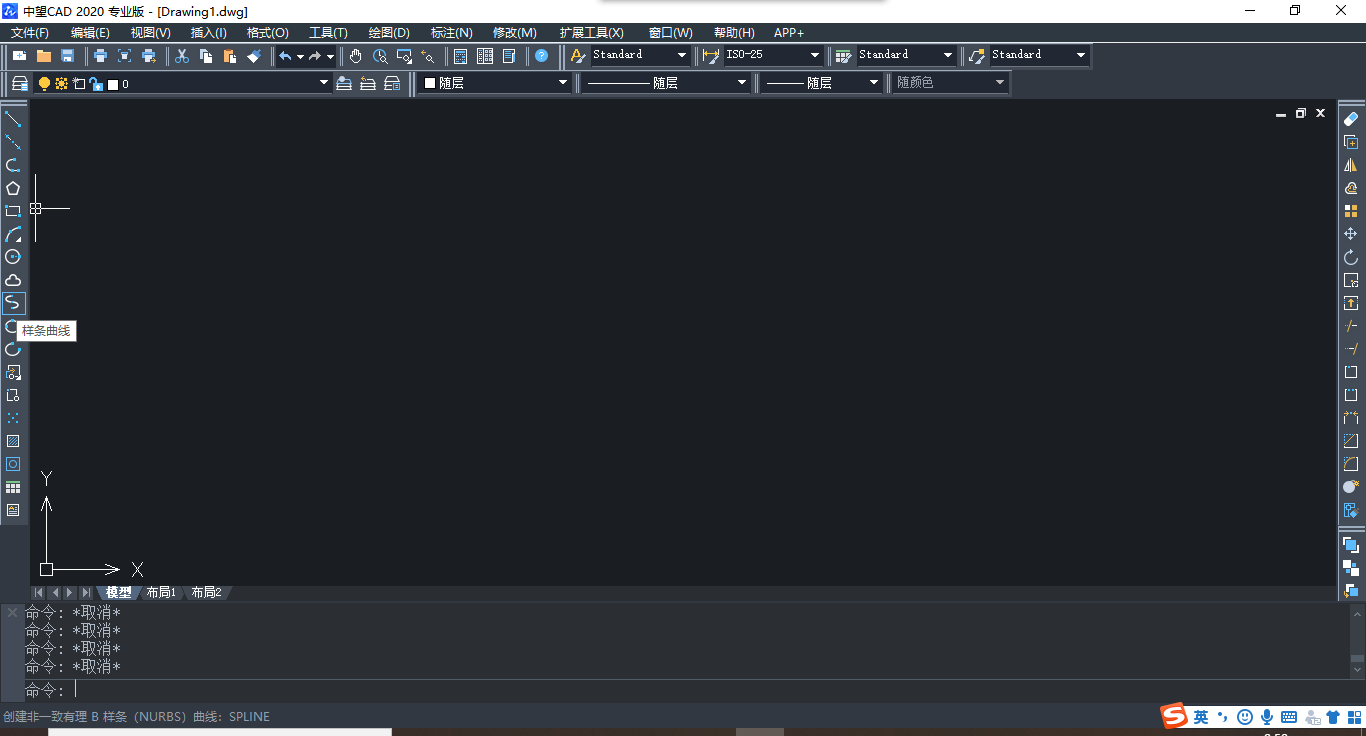The image size is (1366, 736).
Task: Activate the Move tool
Action: (x=1351, y=234)
